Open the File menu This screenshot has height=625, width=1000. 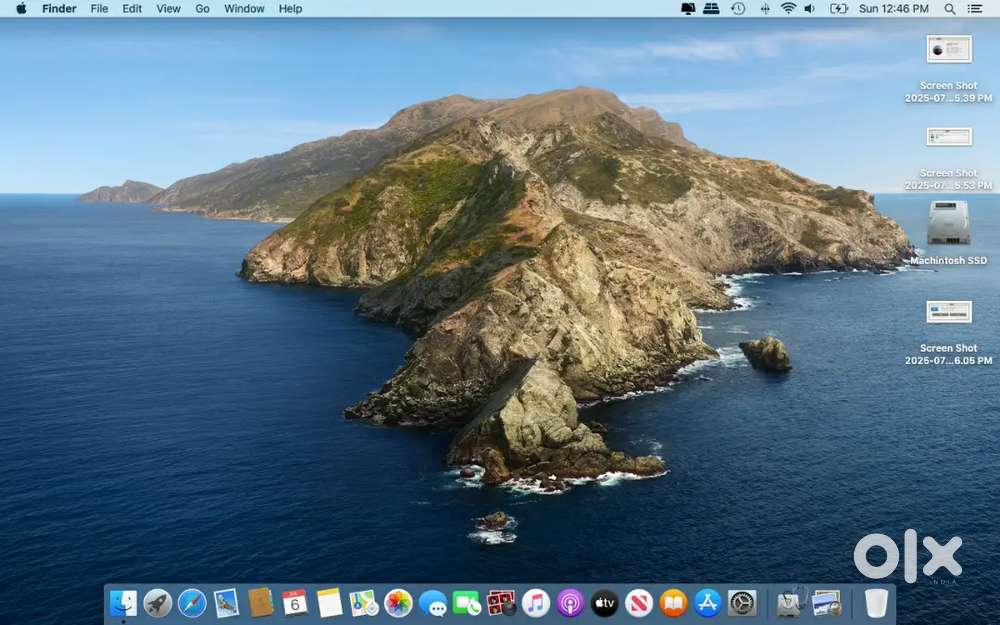tap(99, 9)
